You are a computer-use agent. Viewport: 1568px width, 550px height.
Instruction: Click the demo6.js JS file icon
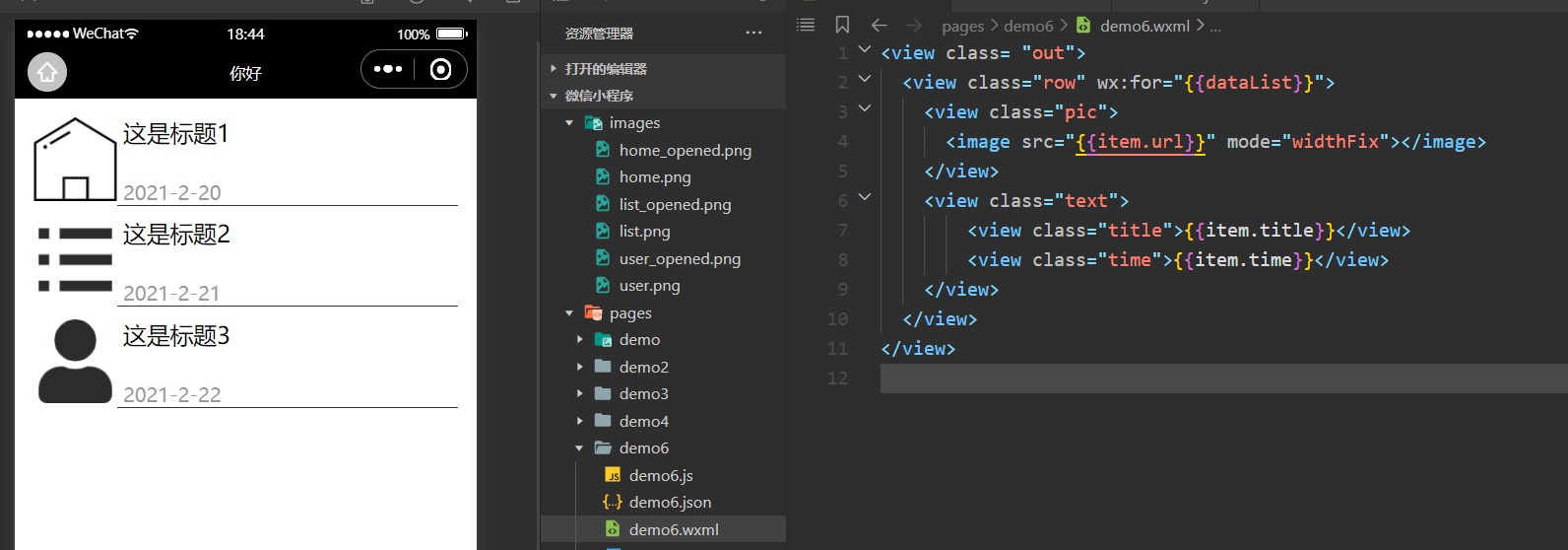613,475
